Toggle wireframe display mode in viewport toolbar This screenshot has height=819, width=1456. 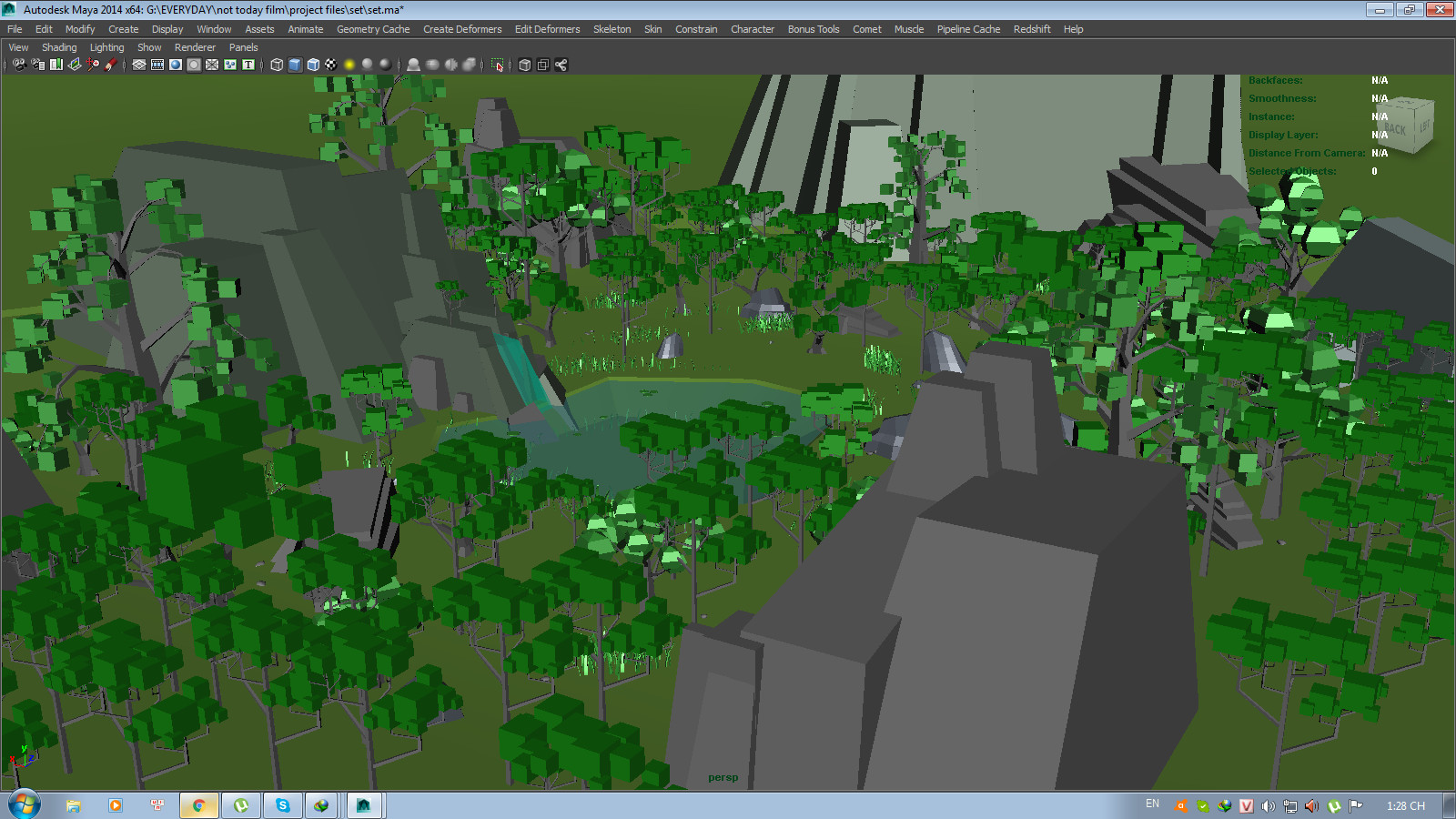(278, 65)
